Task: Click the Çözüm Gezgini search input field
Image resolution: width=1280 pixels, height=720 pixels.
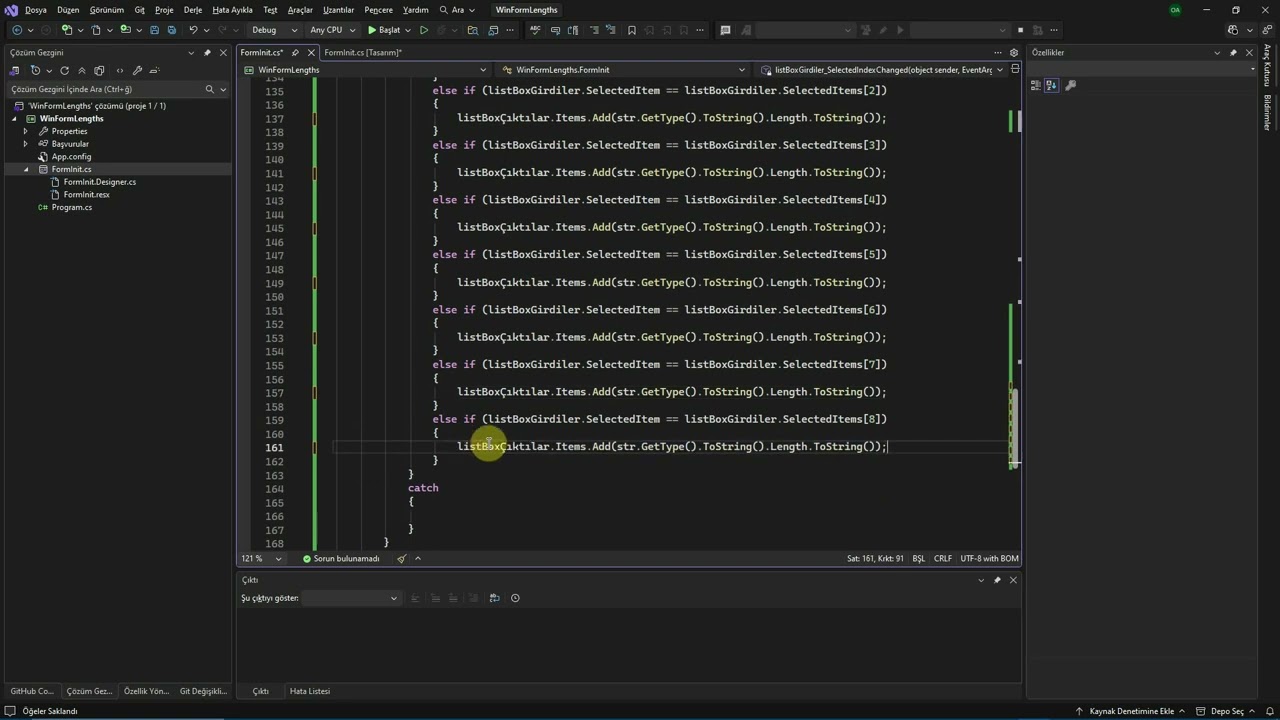Action: [105, 89]
